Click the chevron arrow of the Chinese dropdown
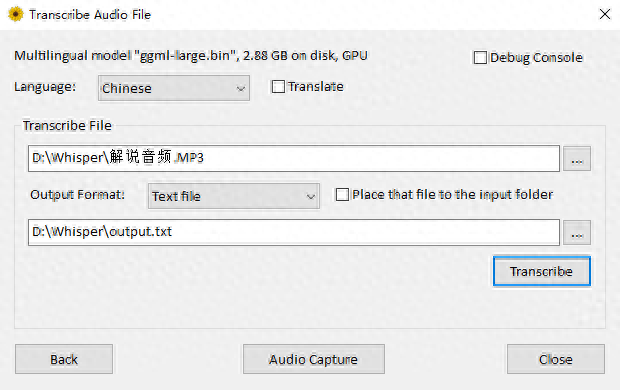 click(x=241, y=89)
